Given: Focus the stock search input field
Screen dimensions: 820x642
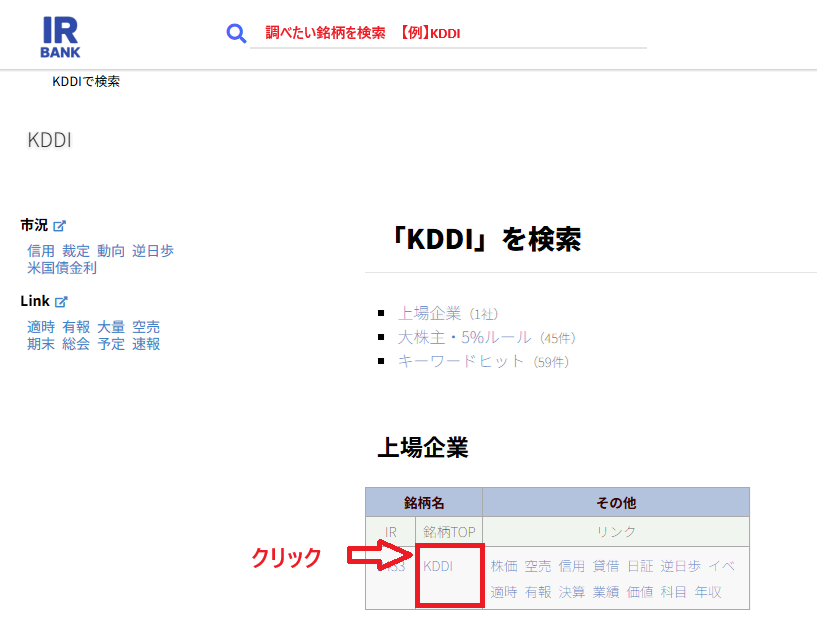Looking at the screenshot, I should click(450, 33).
